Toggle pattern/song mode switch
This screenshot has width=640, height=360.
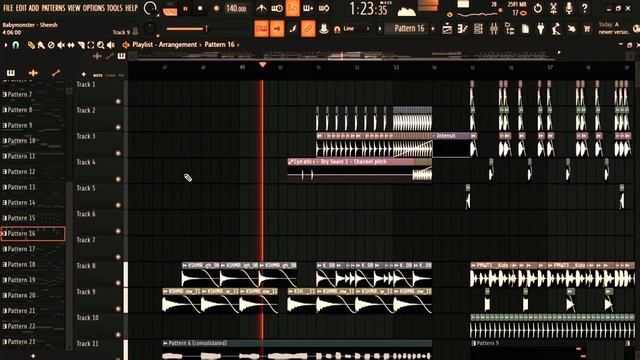coord(170,9)
